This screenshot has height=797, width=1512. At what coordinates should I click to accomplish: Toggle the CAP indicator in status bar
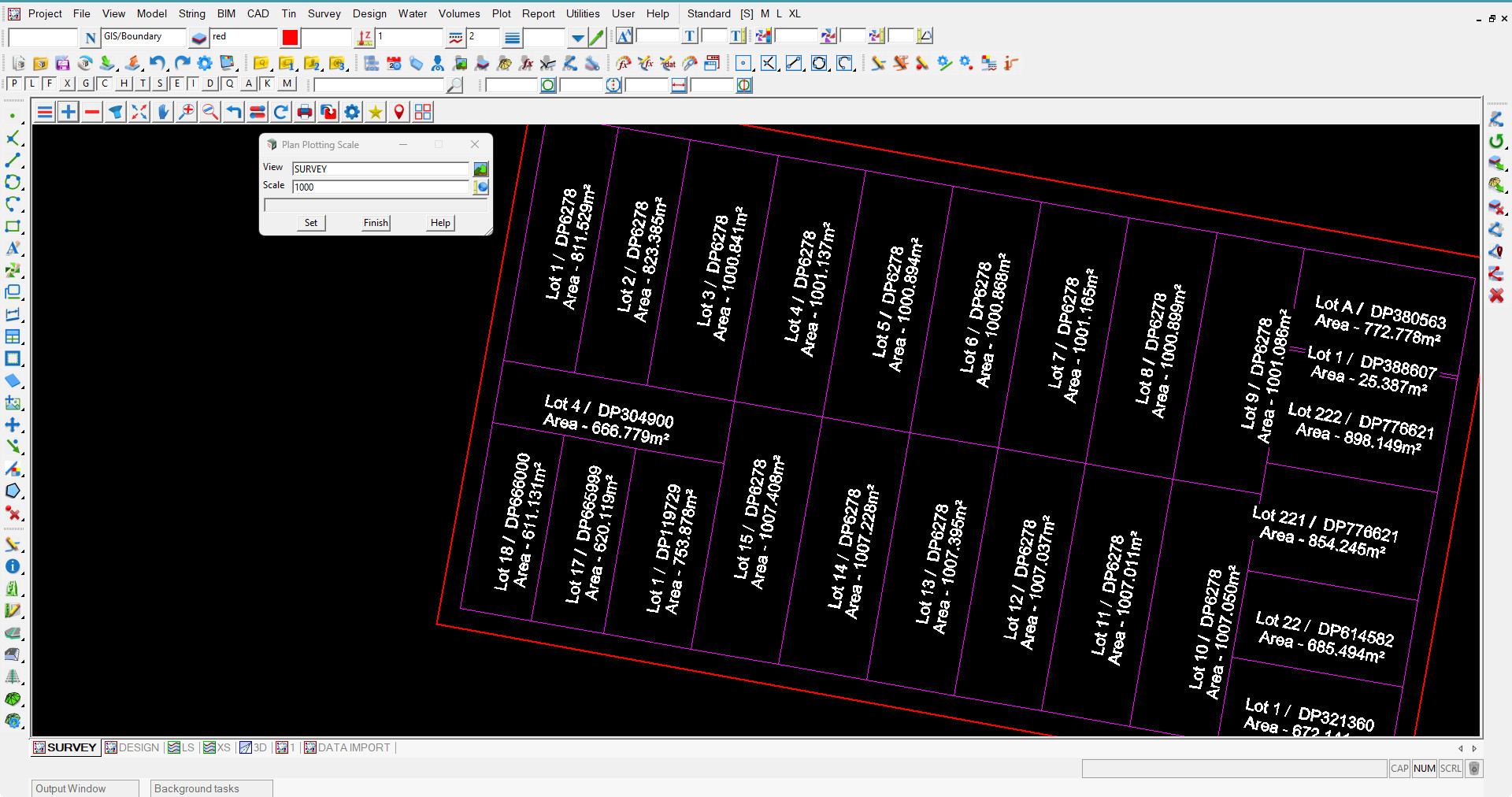click(1399, 769)
